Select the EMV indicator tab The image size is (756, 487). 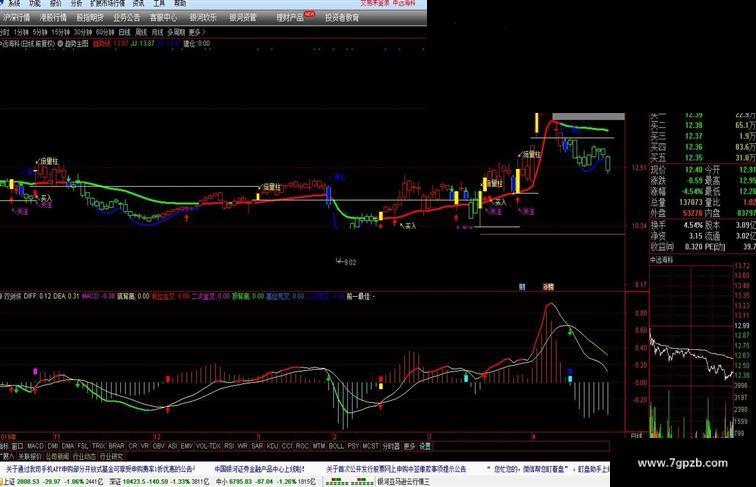(x=187, y=446)
